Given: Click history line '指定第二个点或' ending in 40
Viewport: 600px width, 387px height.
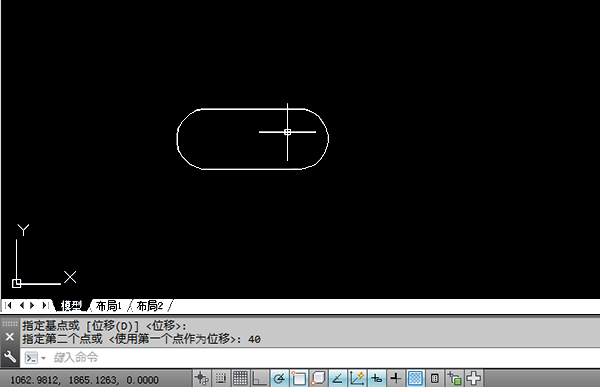Looking at the screenshot, I should (x=141, y=339).
